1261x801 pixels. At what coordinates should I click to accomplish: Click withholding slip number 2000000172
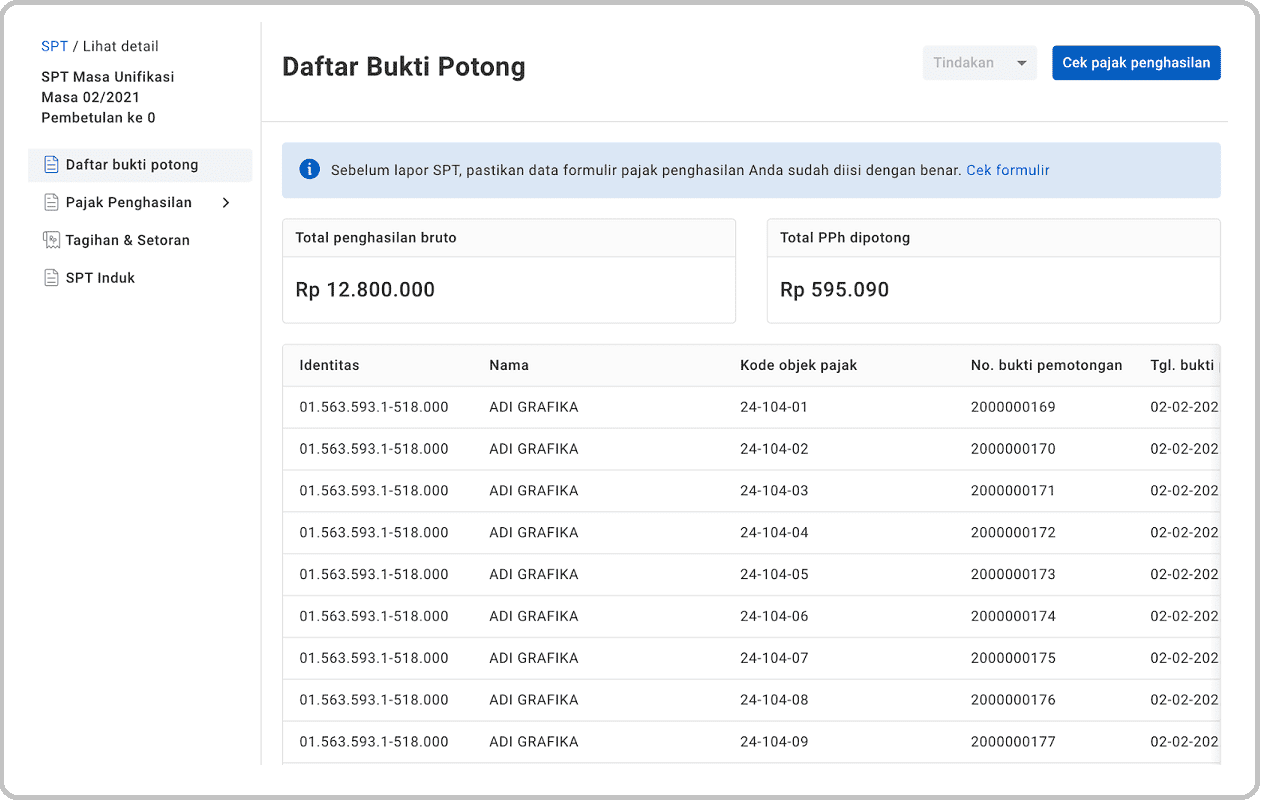[1013, 534]
